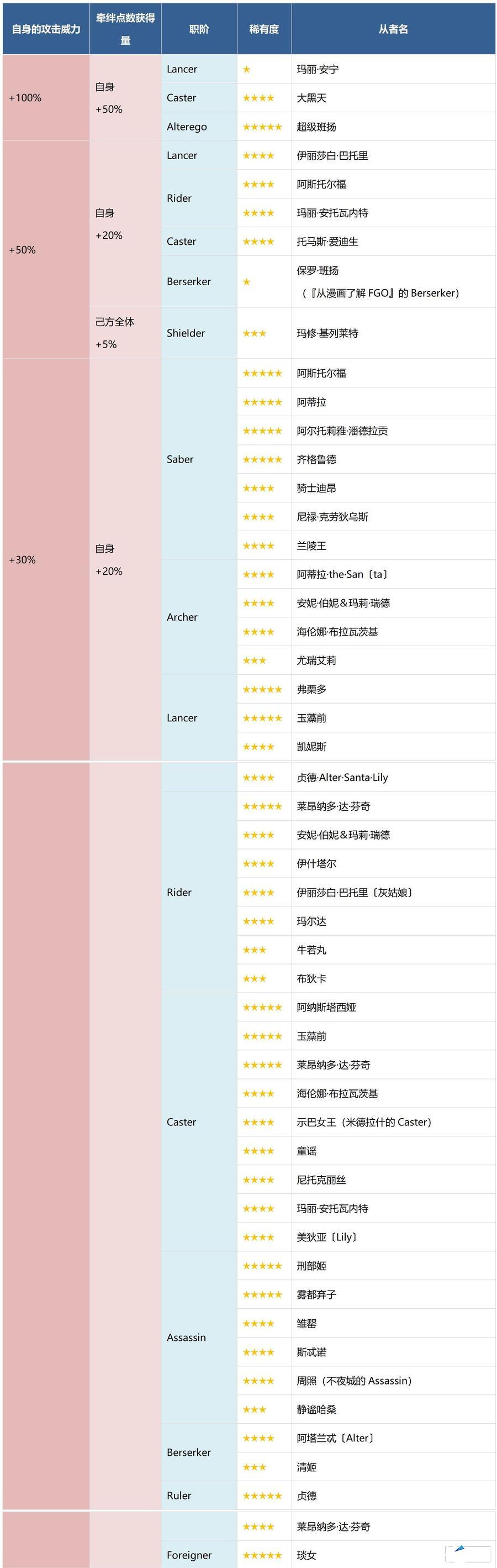The image size is (497, 1568).
Task: Click the five-star rating beside 刑部姬
Action: coord(262,1266)
